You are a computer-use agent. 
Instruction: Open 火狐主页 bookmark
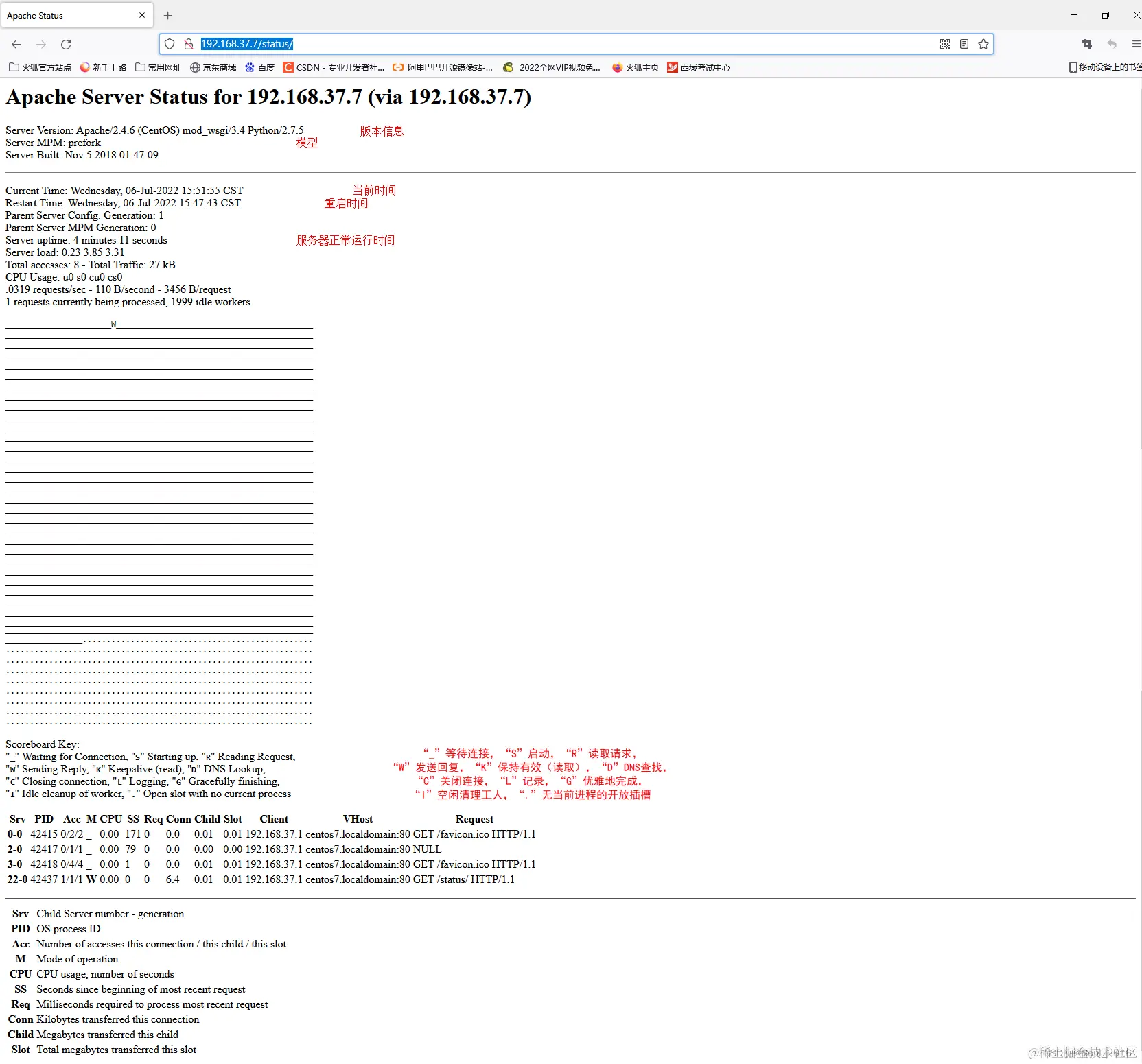coord(636,67)
